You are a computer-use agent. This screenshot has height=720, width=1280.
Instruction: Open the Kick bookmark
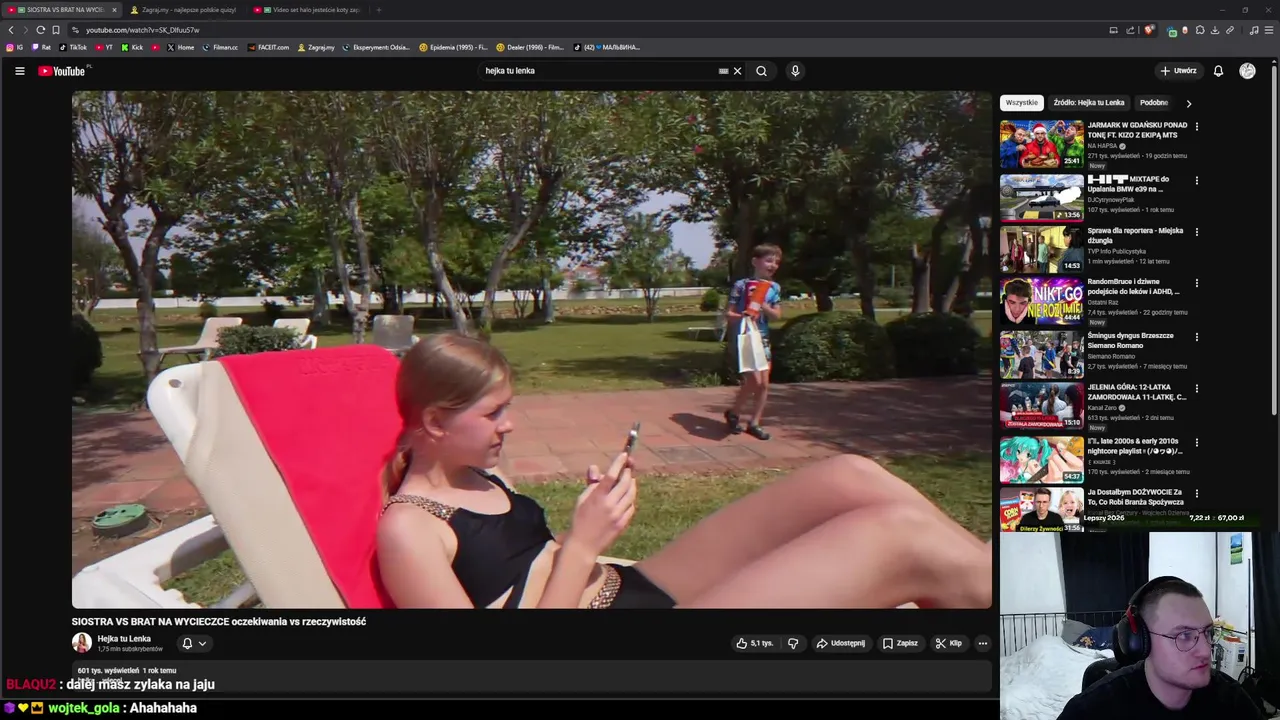132,47
